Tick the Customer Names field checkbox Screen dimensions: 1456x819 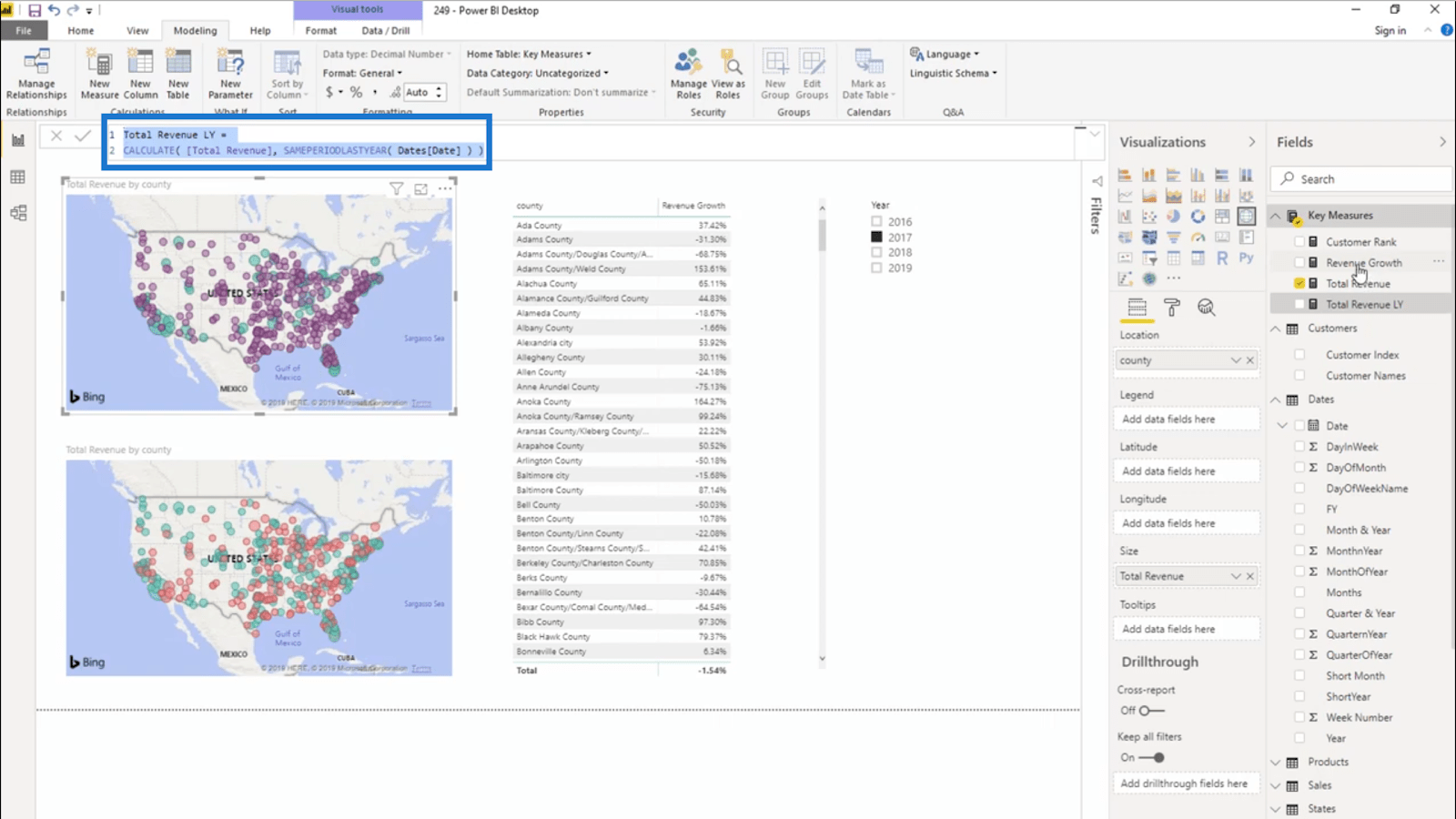(1299, 376)
